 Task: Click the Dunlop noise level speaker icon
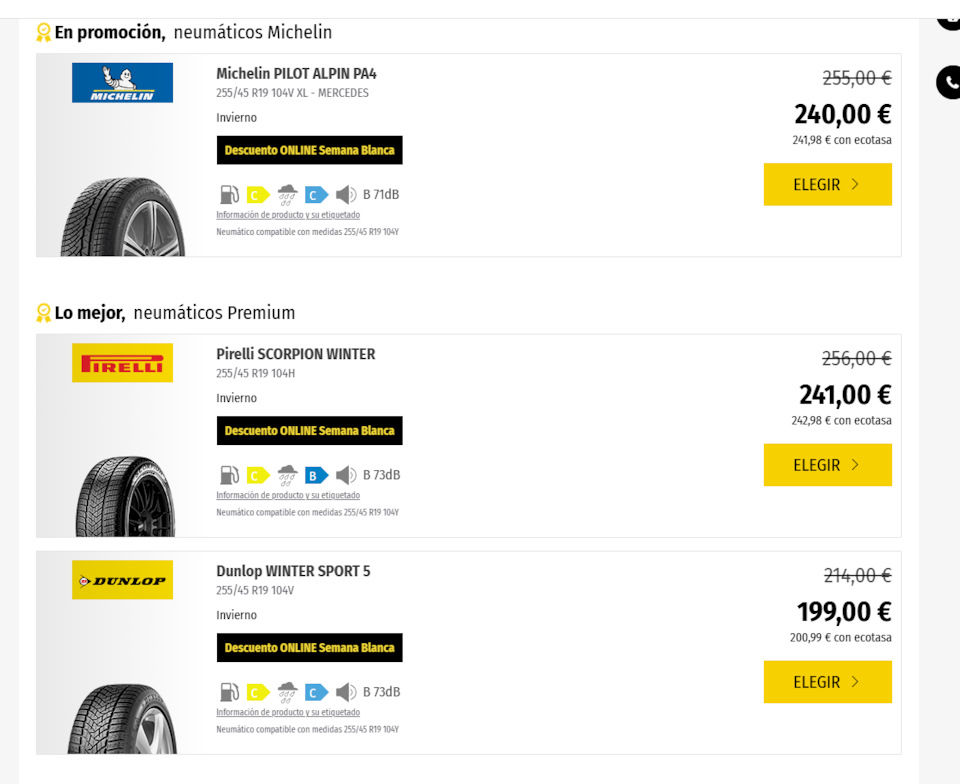coord(346,691)
